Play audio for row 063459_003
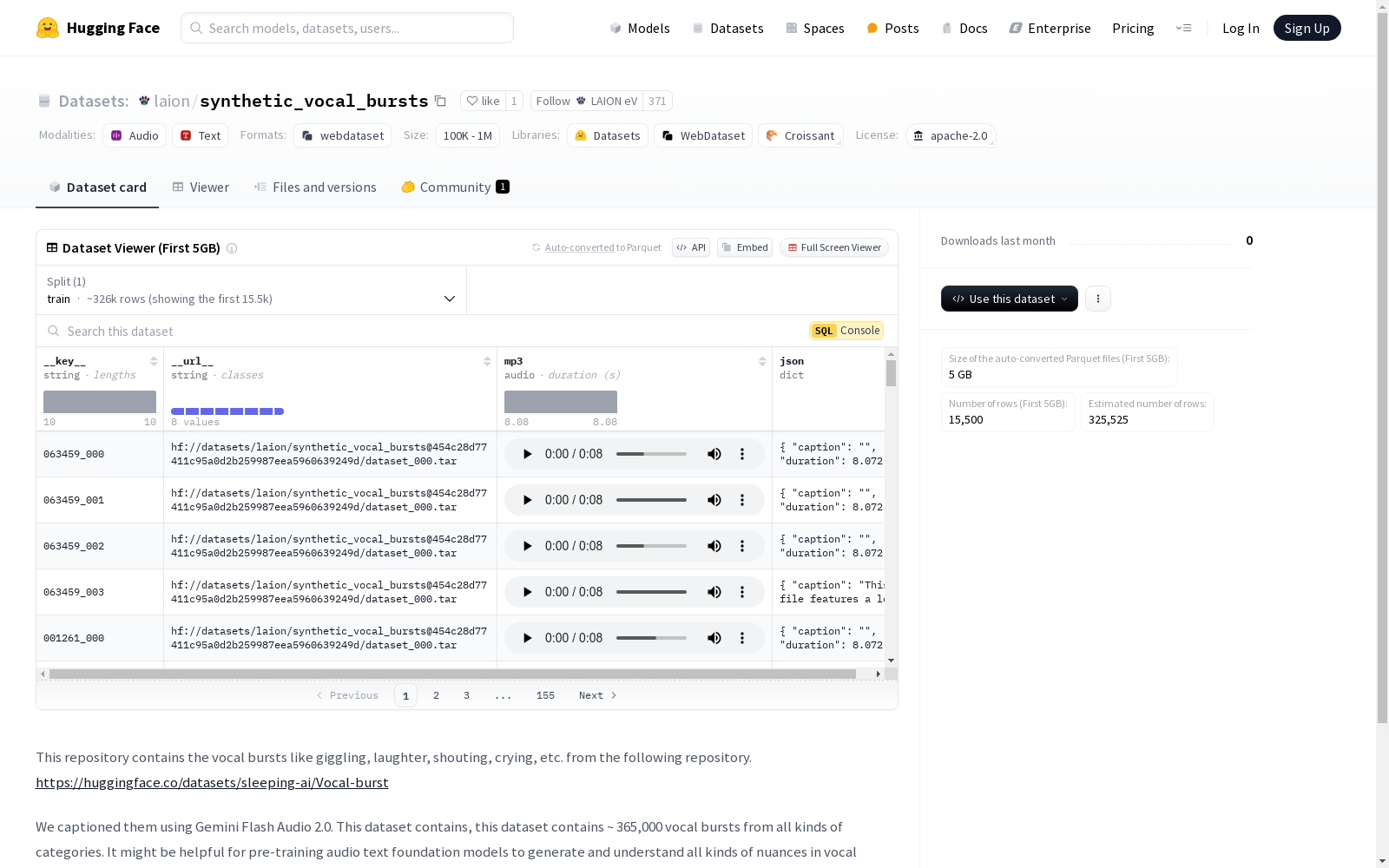Image resolution: width=1389 pixels, height=868 pixels. (527, 592)
